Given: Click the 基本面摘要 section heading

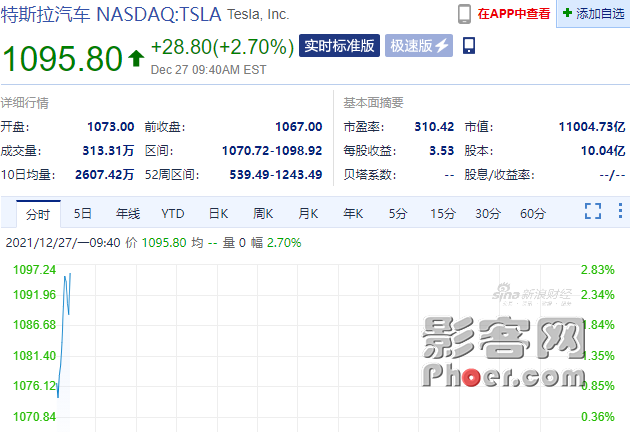Looking at the screenshot, I should (373, 103).
